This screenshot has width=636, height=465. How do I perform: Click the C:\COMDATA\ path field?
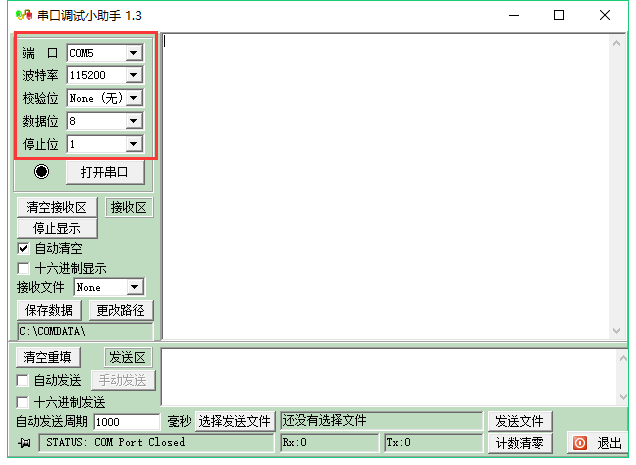[x=86, y=331]
